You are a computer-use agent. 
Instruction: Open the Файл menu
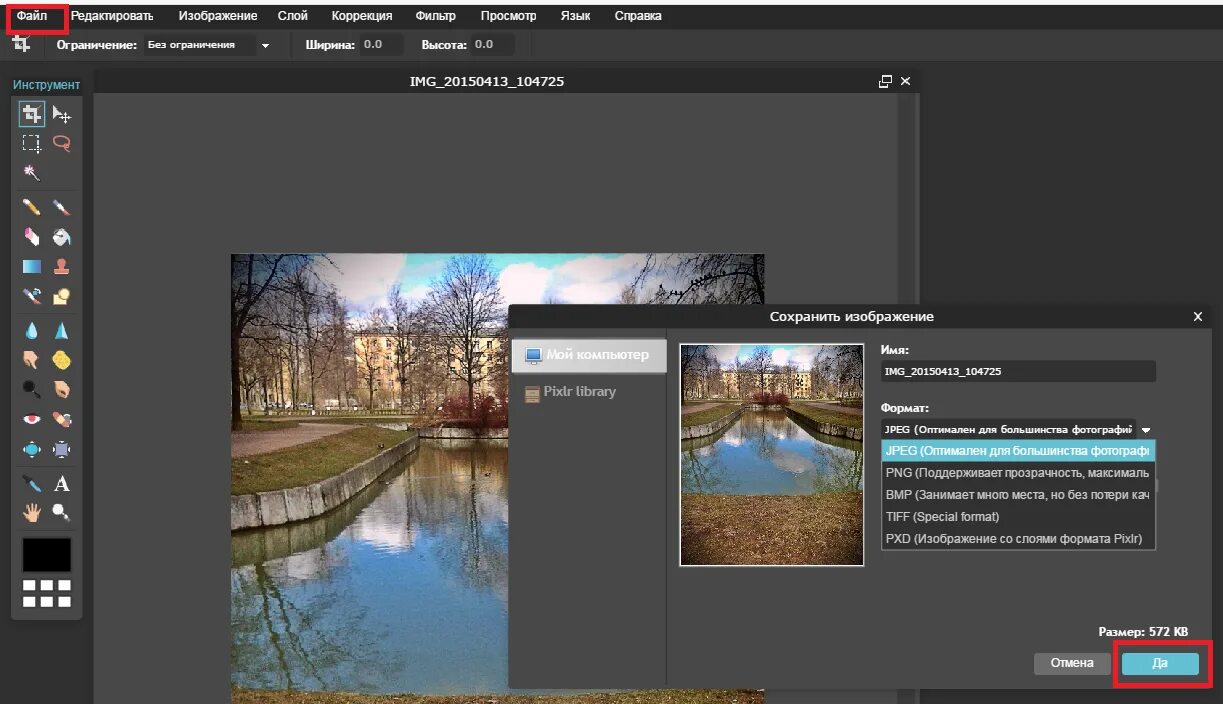32,16
